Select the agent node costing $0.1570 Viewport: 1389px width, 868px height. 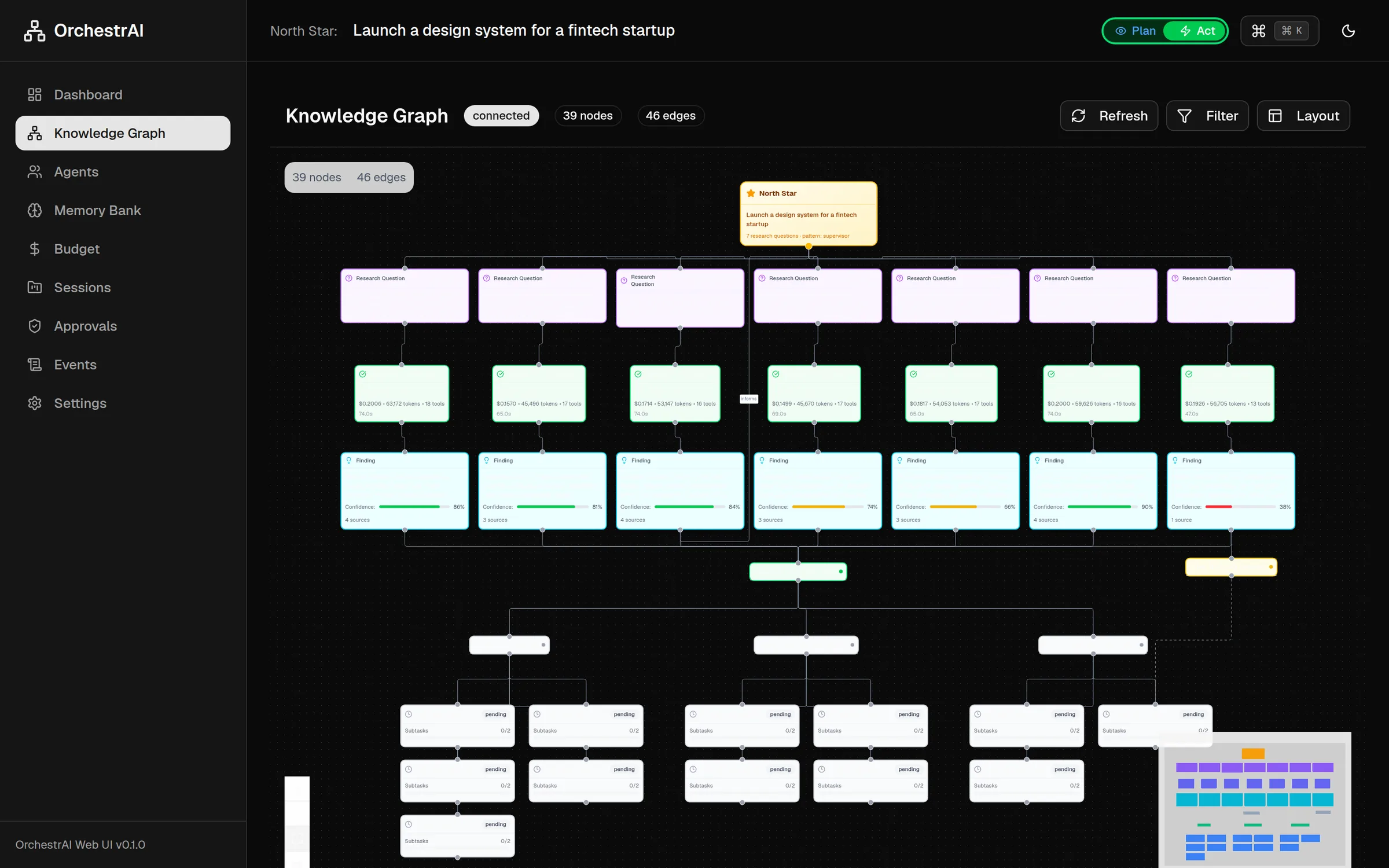[x=539, y=393]
